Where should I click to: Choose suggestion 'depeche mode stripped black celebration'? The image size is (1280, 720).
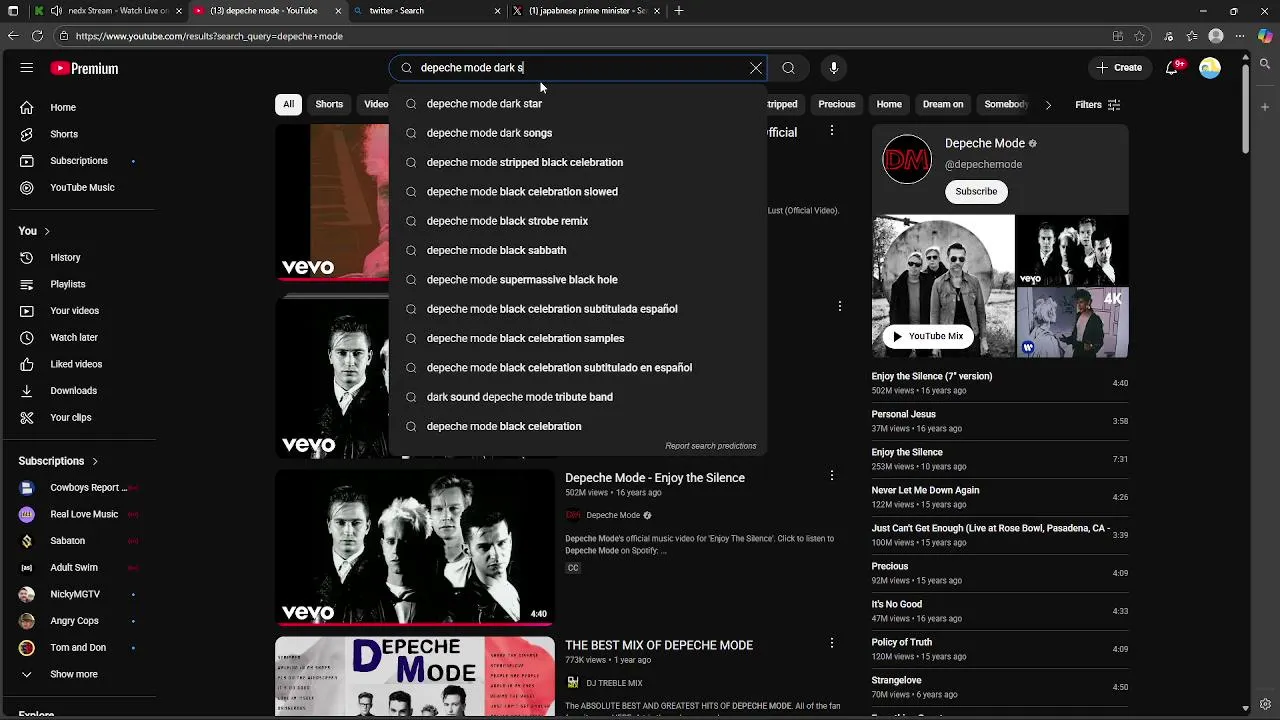tap(578, 162)
